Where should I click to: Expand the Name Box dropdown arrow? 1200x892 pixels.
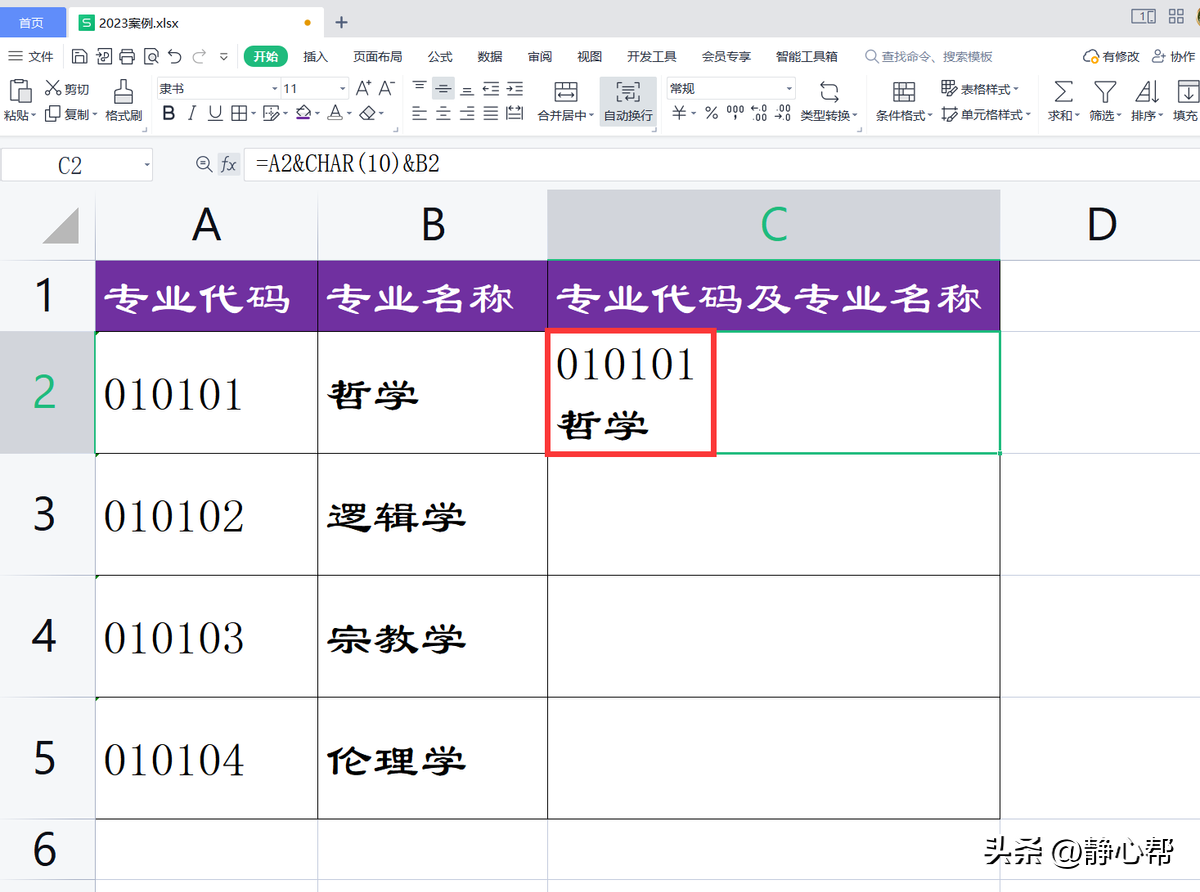point(147,165)
